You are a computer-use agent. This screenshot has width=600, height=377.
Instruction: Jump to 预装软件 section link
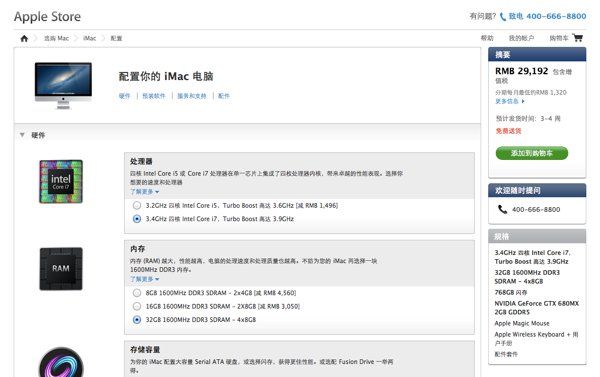[x=154, y=96]
